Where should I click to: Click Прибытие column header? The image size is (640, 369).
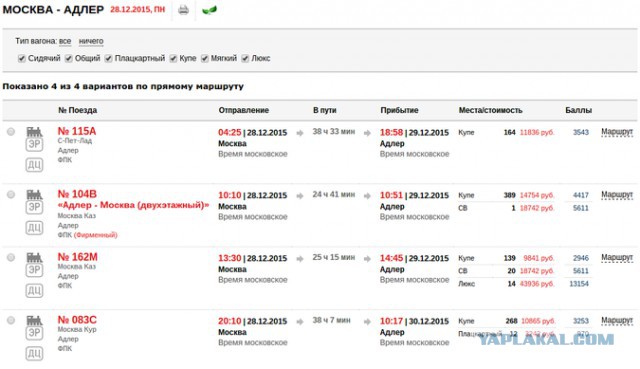399,110
